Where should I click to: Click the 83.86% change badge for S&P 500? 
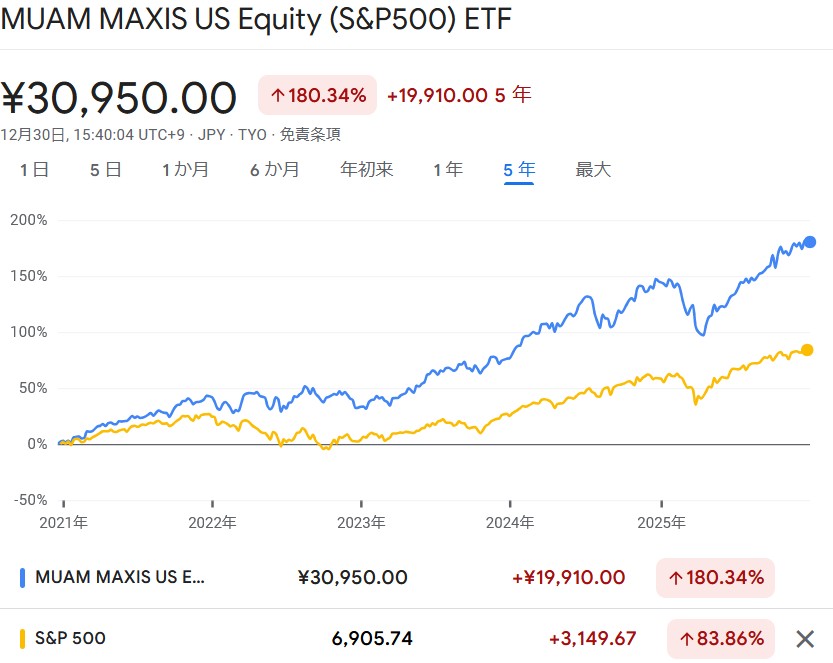(721, 638)
